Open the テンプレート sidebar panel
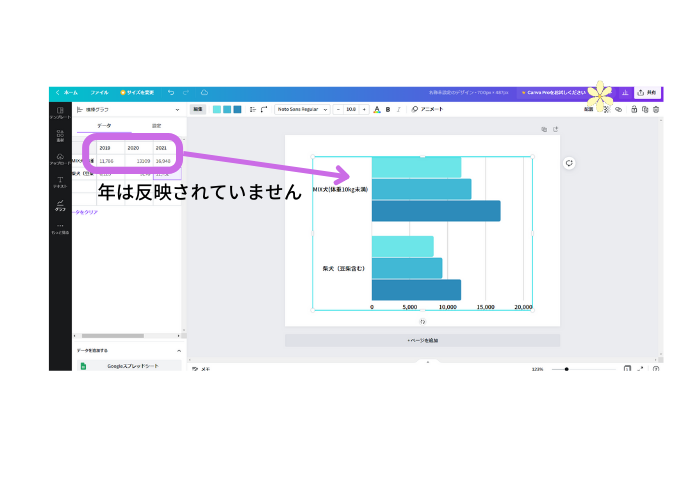This screenshot has height=487, width=700. 60,112
